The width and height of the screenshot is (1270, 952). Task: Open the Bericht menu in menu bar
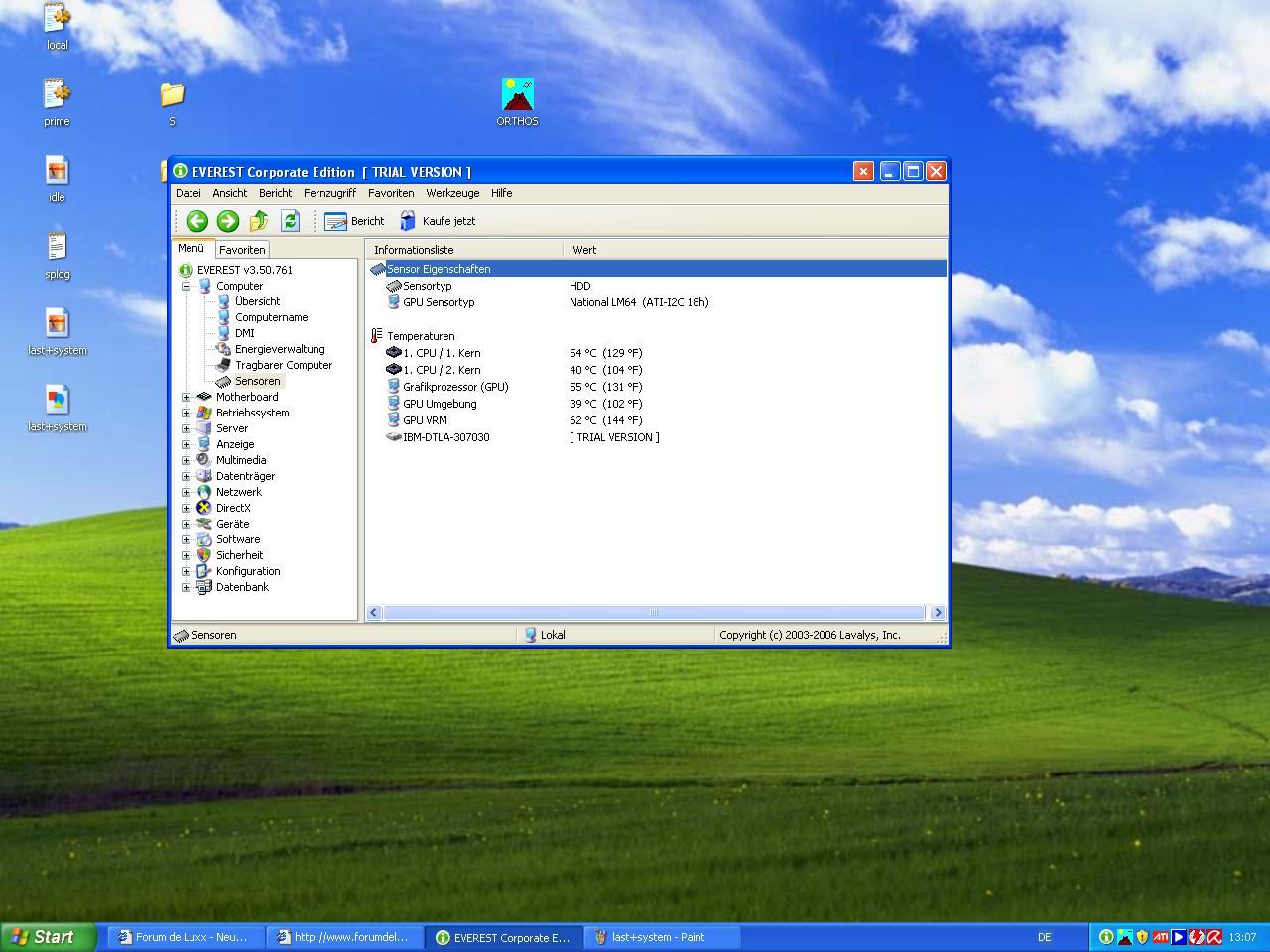pyautogui.click(x=276, y=193)
